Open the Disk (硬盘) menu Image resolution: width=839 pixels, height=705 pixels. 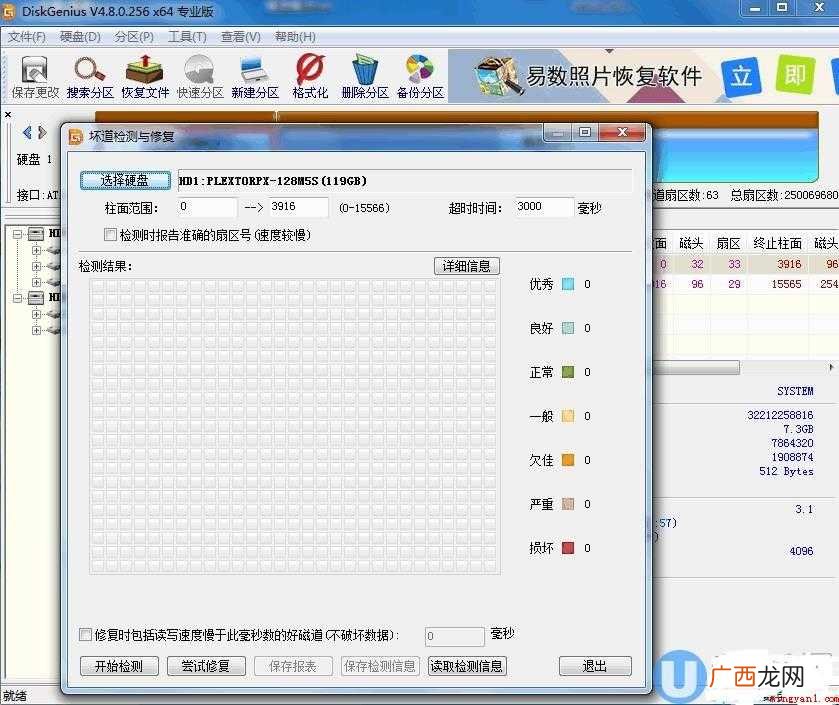click(80, 37)
